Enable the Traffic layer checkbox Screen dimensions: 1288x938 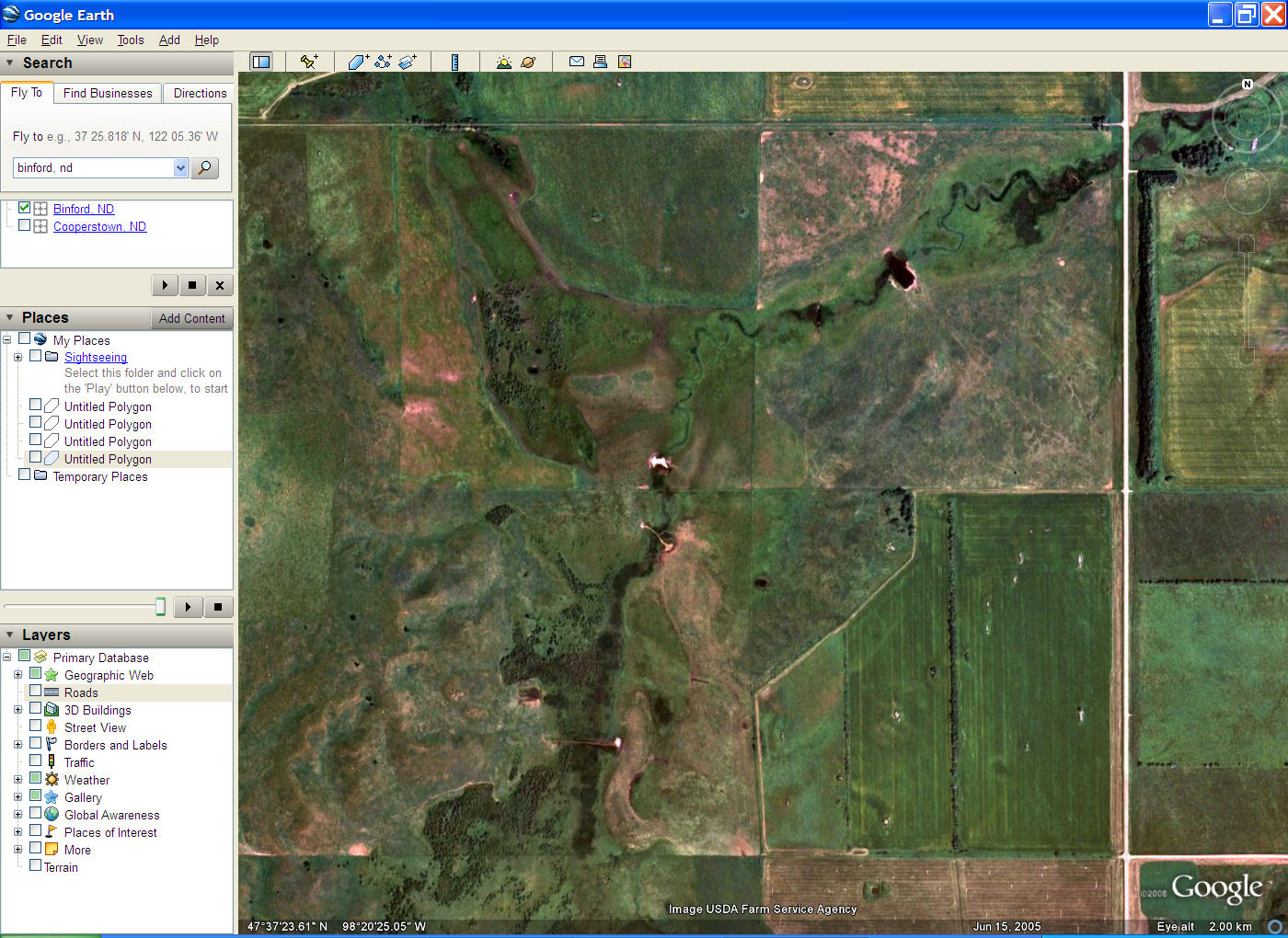(x=36, y=761)
